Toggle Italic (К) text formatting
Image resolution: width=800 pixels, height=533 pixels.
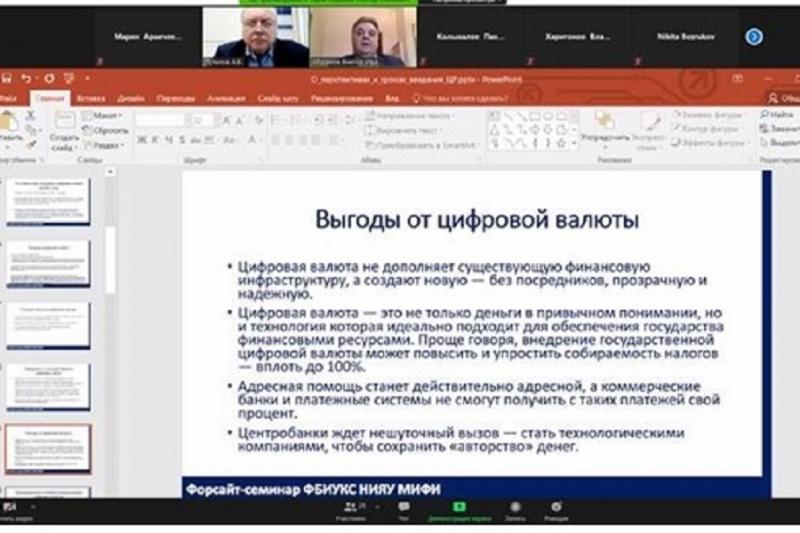[155, 139]
